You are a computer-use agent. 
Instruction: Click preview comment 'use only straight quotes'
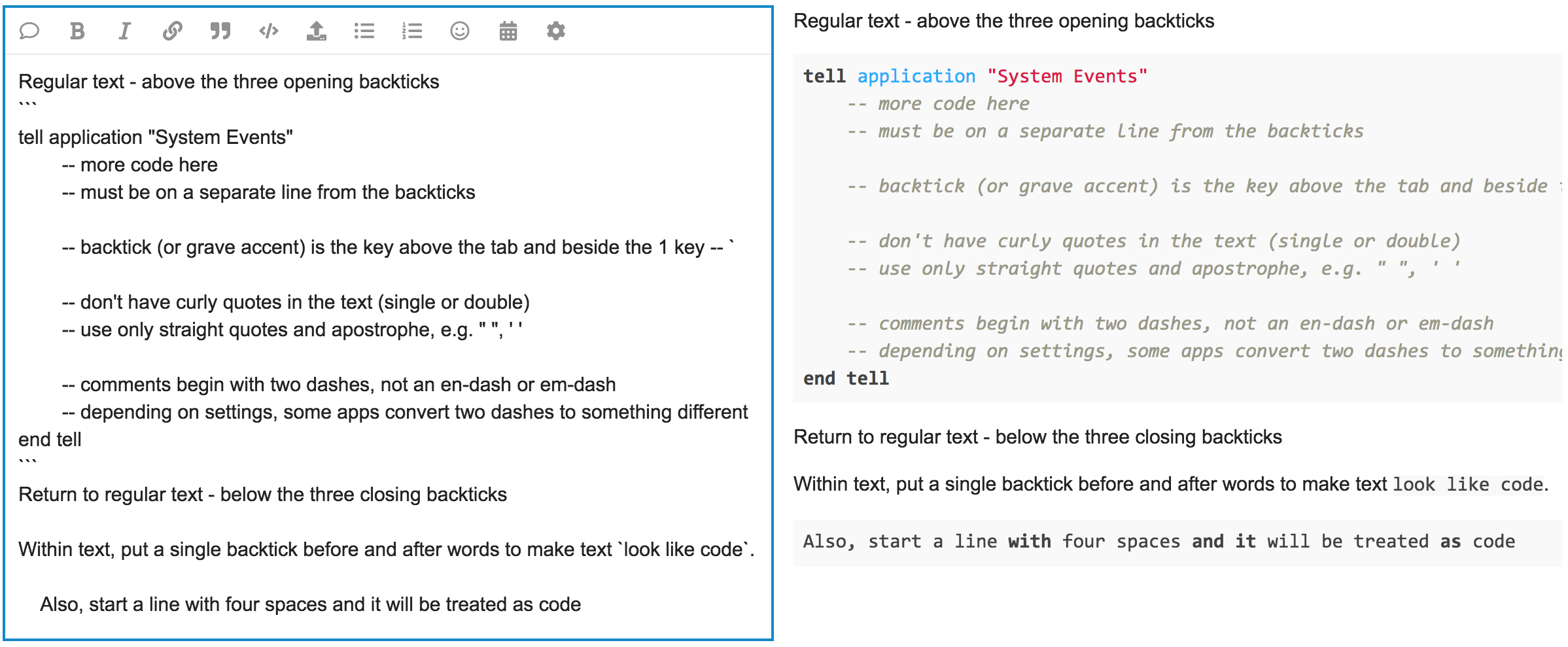point(1154,269)
